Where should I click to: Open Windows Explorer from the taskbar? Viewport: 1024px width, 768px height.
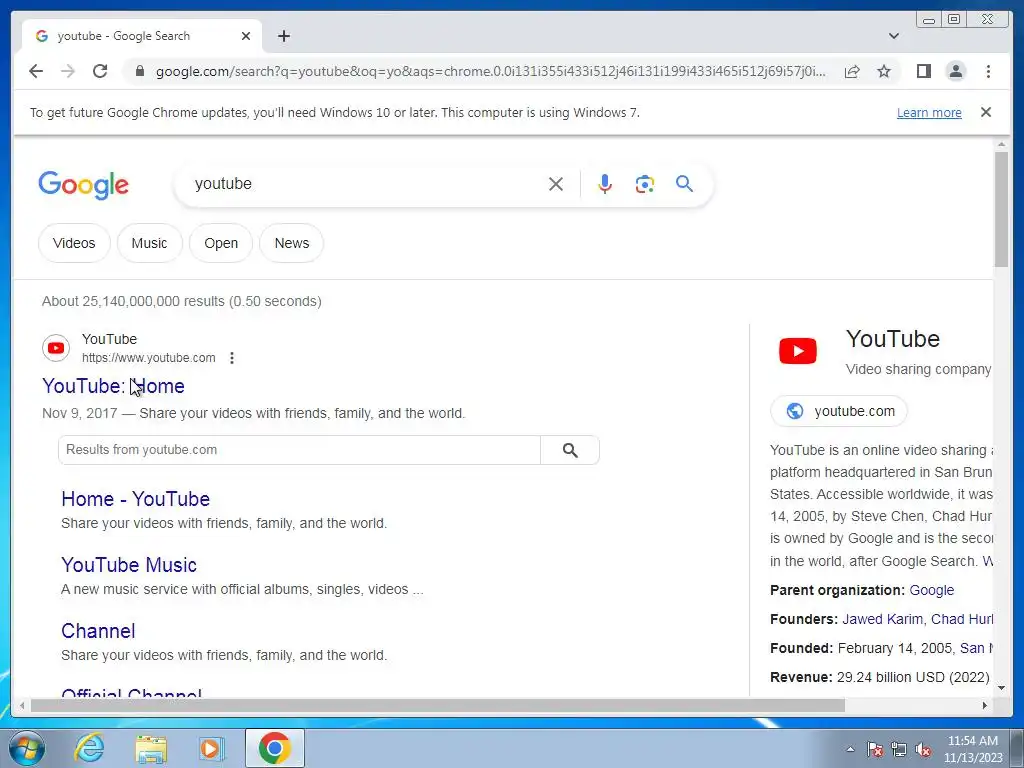(151, 749)
